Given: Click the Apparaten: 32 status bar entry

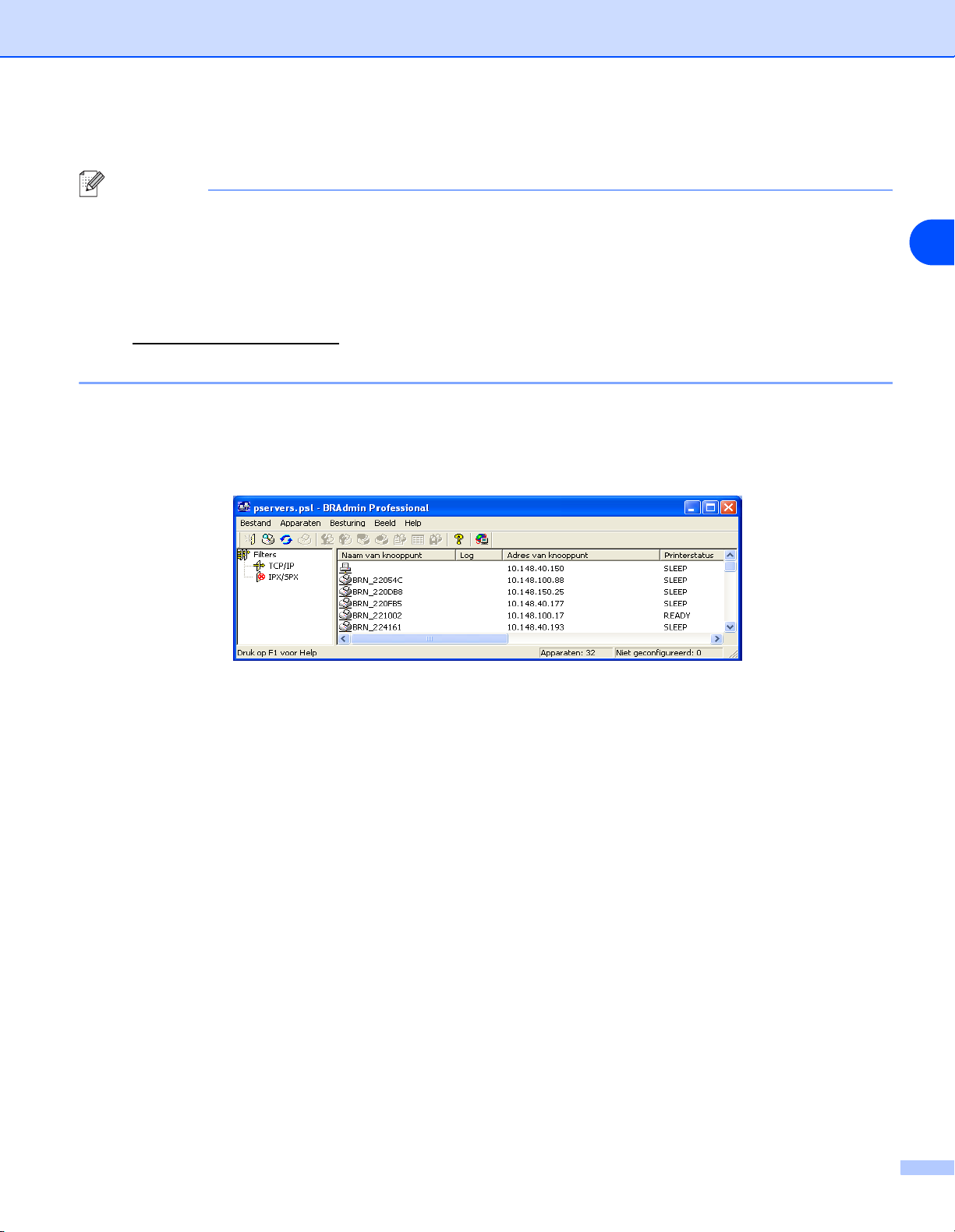Looking at the screenshot, I should point(575,653).
